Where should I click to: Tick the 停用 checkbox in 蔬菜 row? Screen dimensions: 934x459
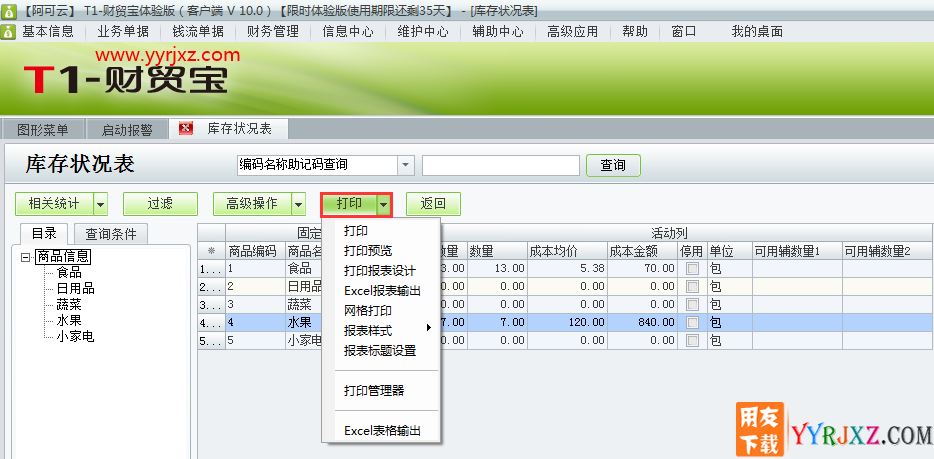pyautogui.click(x=692, y=305)
